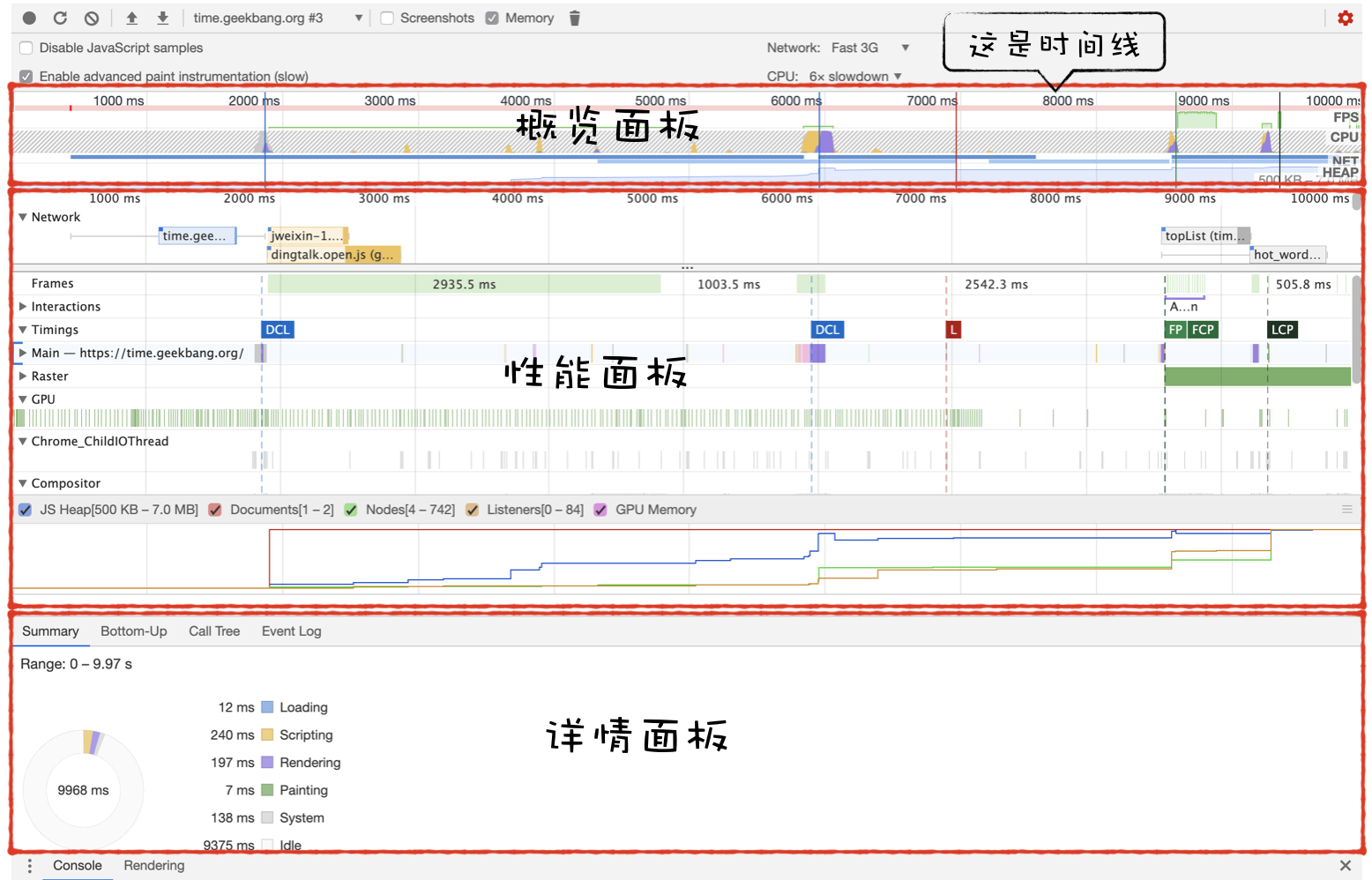Image resolution: width=1372 pixels, height=880 pixels.
Task: Start a new performance recording
Action: point(30,18)
